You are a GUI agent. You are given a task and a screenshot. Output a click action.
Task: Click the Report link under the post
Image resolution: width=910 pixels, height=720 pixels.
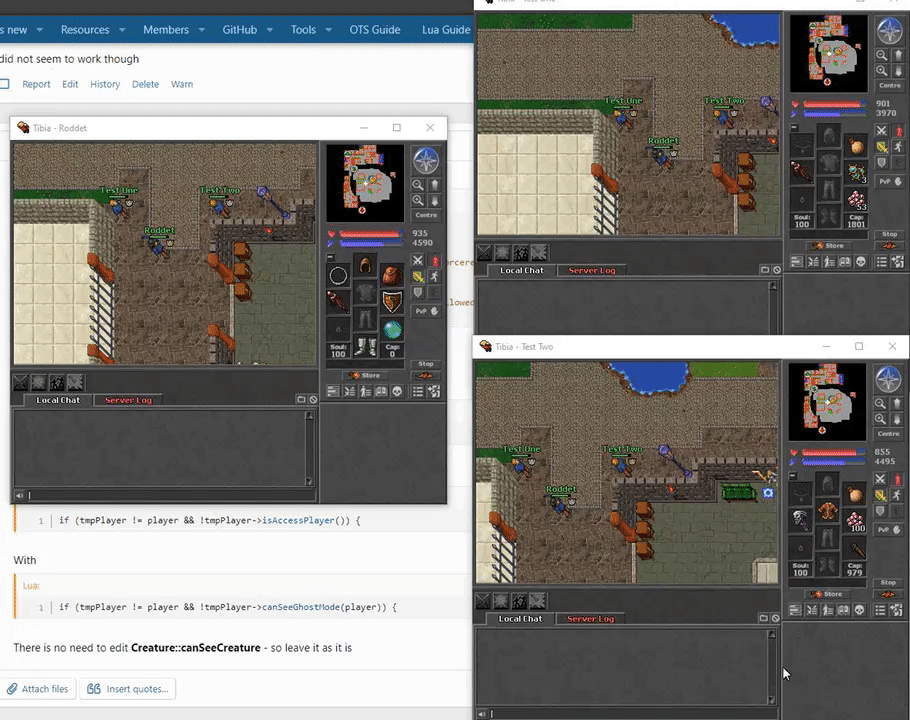36,84
